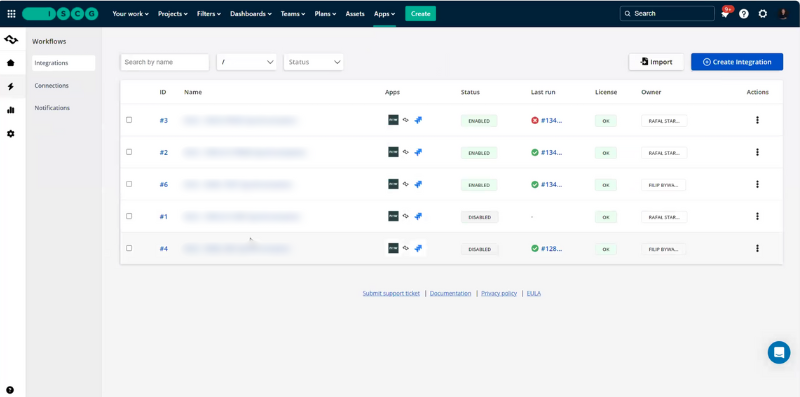Click the Jira app icon in row #3

[418, 120]
